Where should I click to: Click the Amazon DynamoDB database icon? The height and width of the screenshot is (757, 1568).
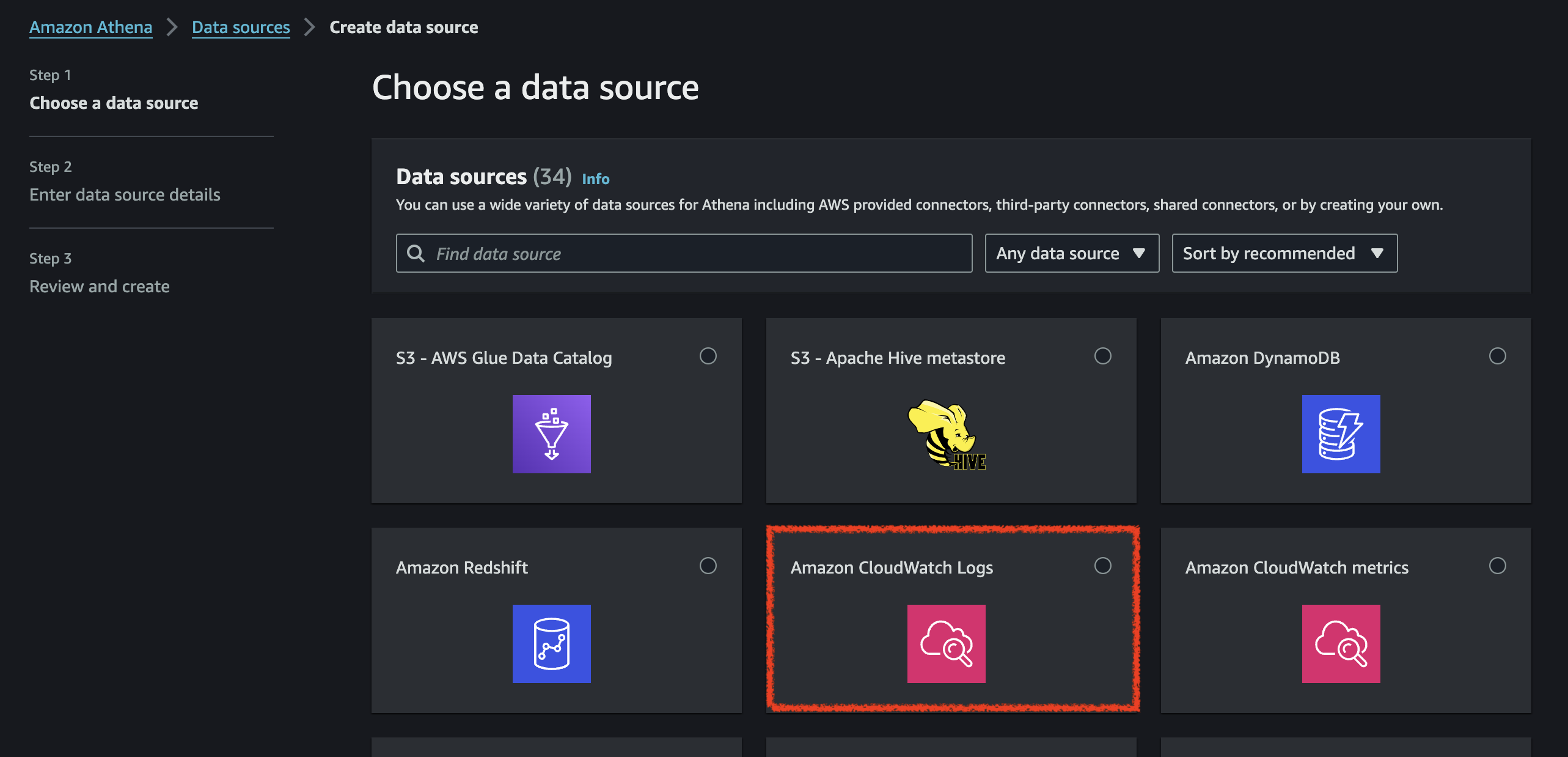pyautogui.click(x=1341, y=434)
